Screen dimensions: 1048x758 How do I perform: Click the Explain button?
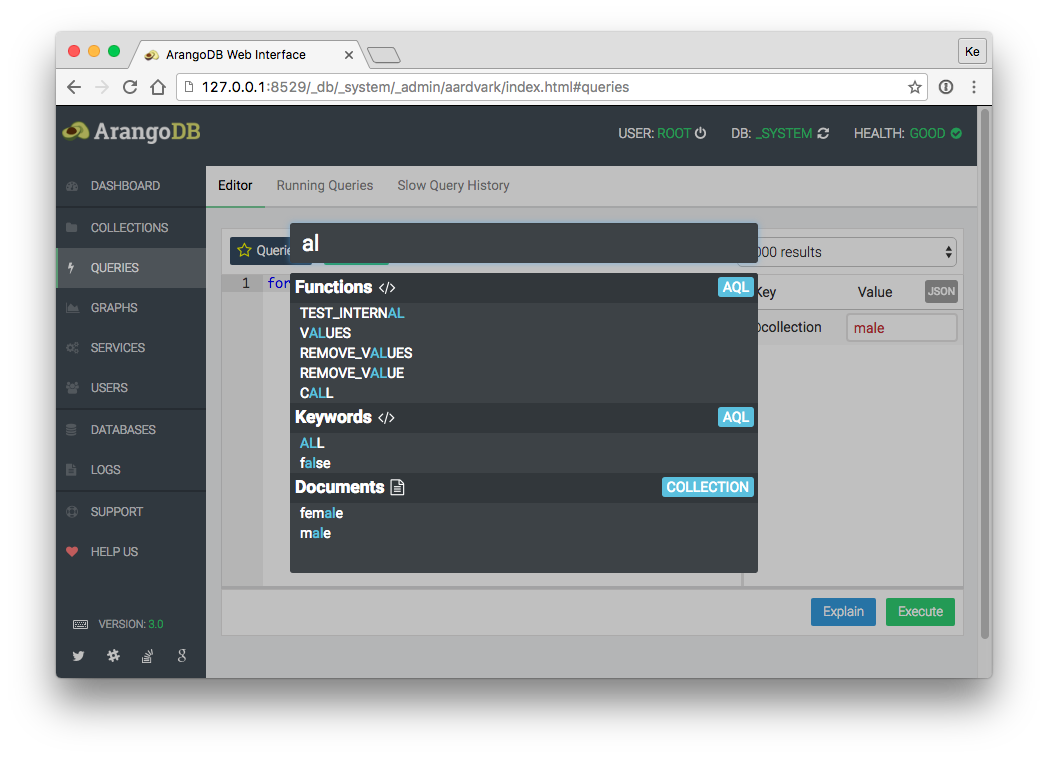(x=843, y=612)
